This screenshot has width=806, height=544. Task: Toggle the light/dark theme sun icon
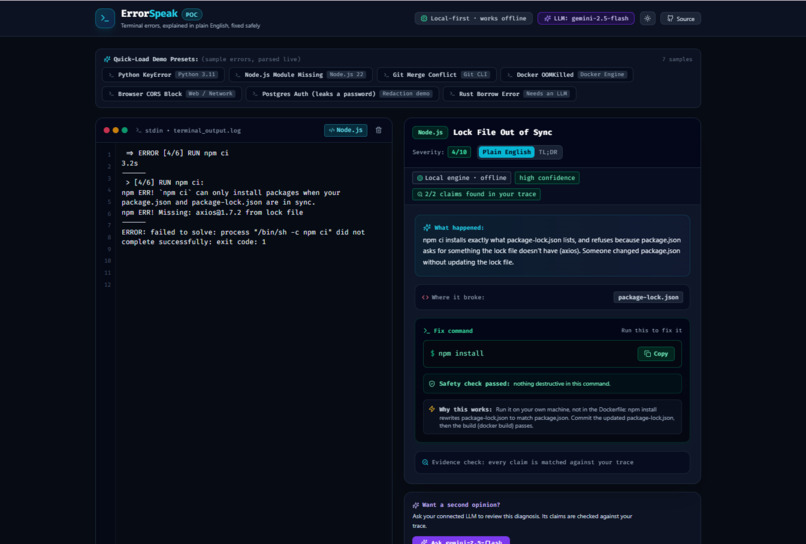click(647, 19)
